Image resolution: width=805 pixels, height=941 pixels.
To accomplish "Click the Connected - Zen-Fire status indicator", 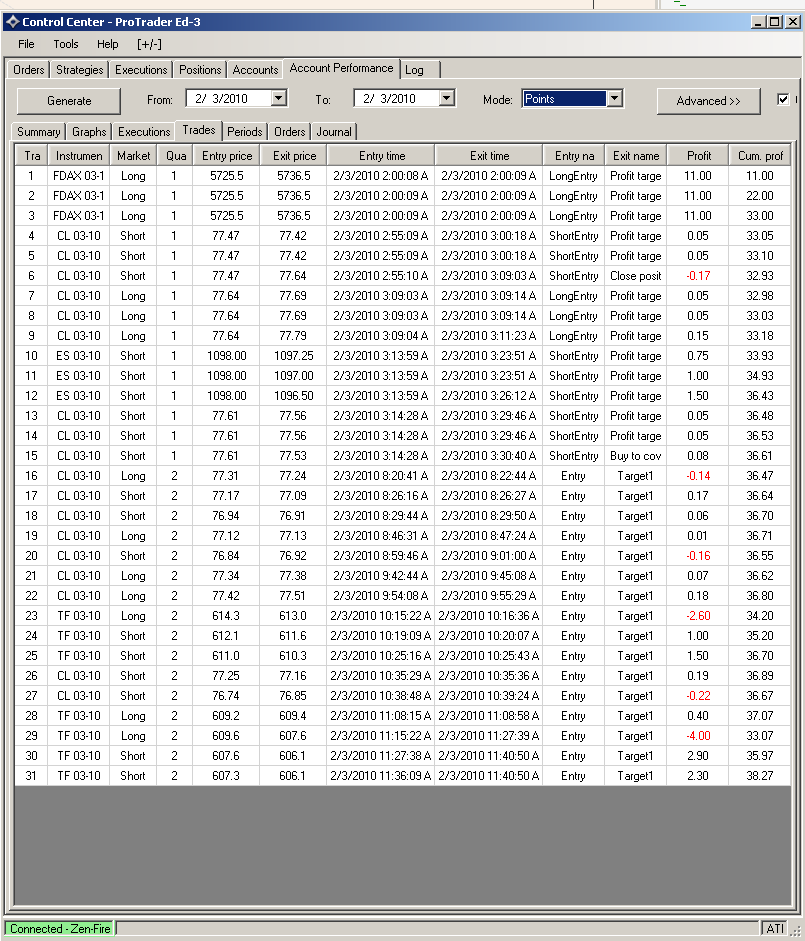I will pos(60,928).
